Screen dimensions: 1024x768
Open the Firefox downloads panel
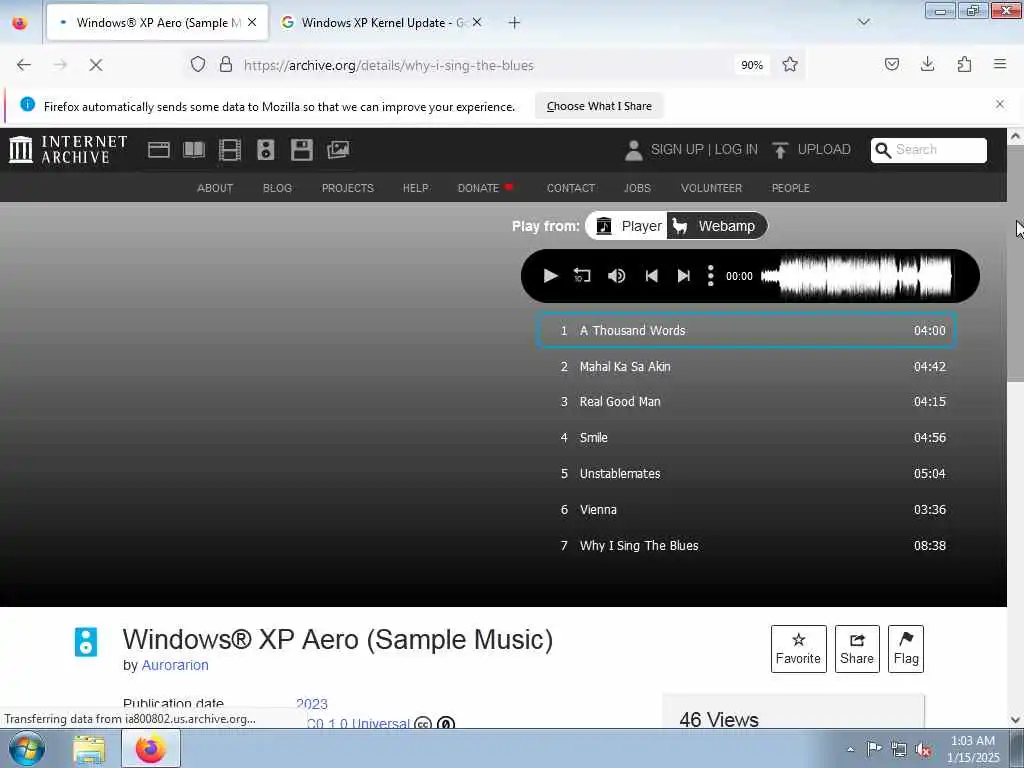[x=927, y=64]
